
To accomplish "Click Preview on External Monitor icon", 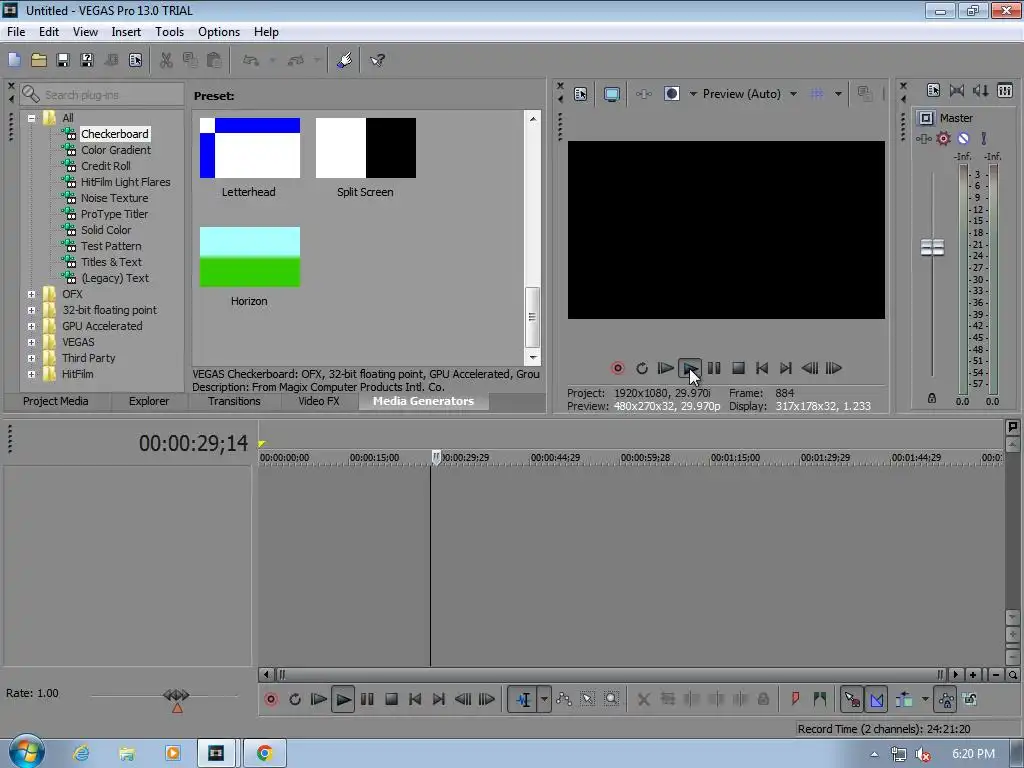I will tap(611, 94).
